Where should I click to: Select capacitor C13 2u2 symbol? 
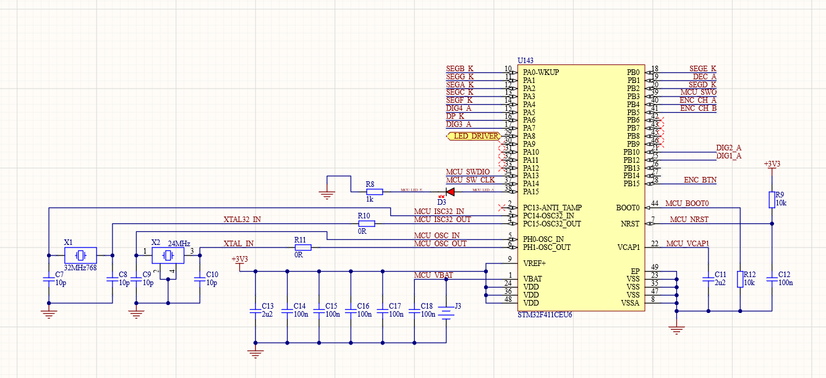pos(255,311)
